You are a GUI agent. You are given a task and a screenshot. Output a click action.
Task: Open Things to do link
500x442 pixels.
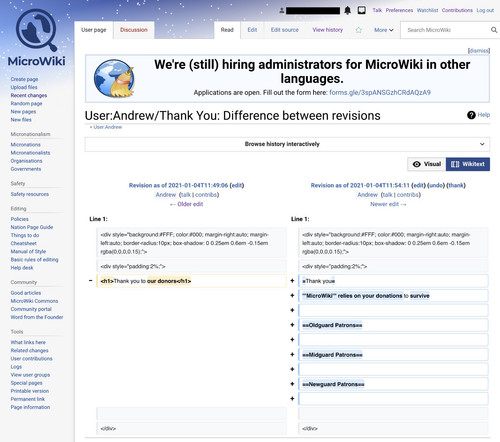click(25, 235)
